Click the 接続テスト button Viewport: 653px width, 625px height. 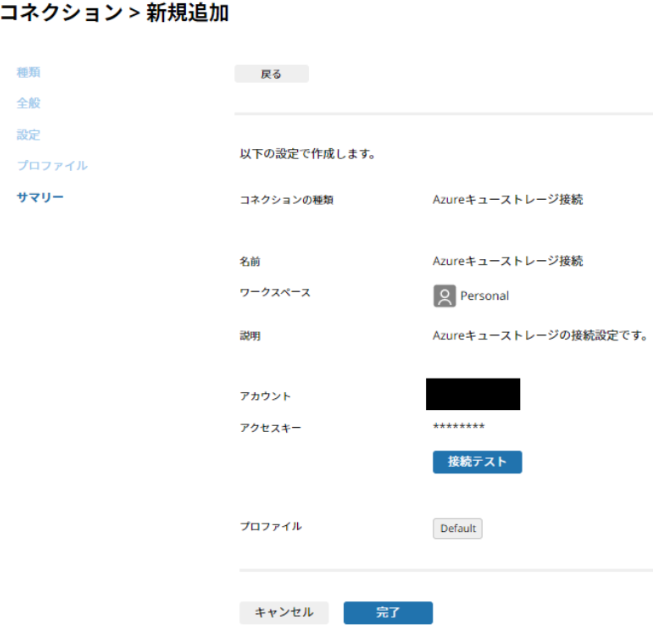477,462
